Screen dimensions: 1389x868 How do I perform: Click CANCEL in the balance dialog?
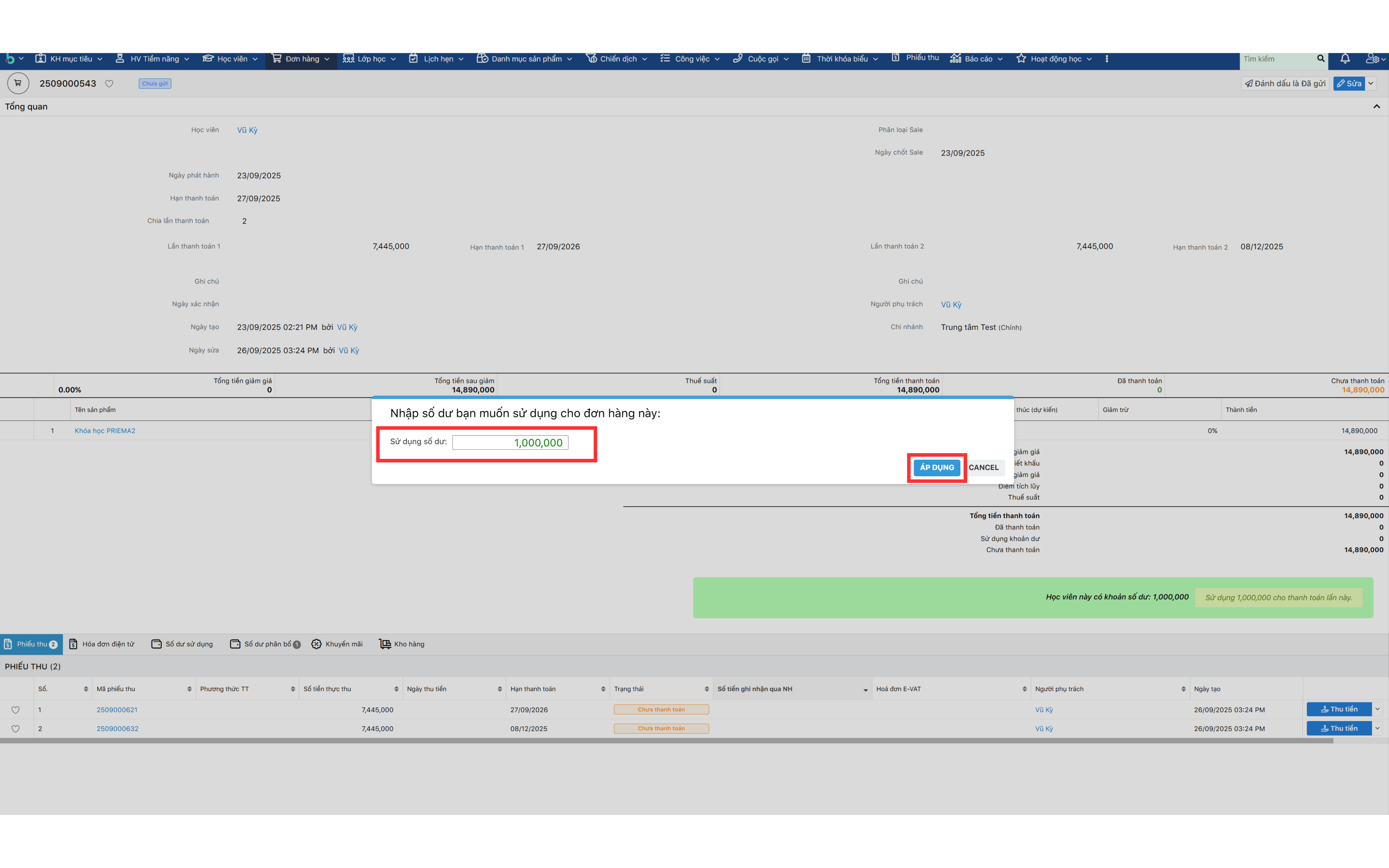point(983,467)
